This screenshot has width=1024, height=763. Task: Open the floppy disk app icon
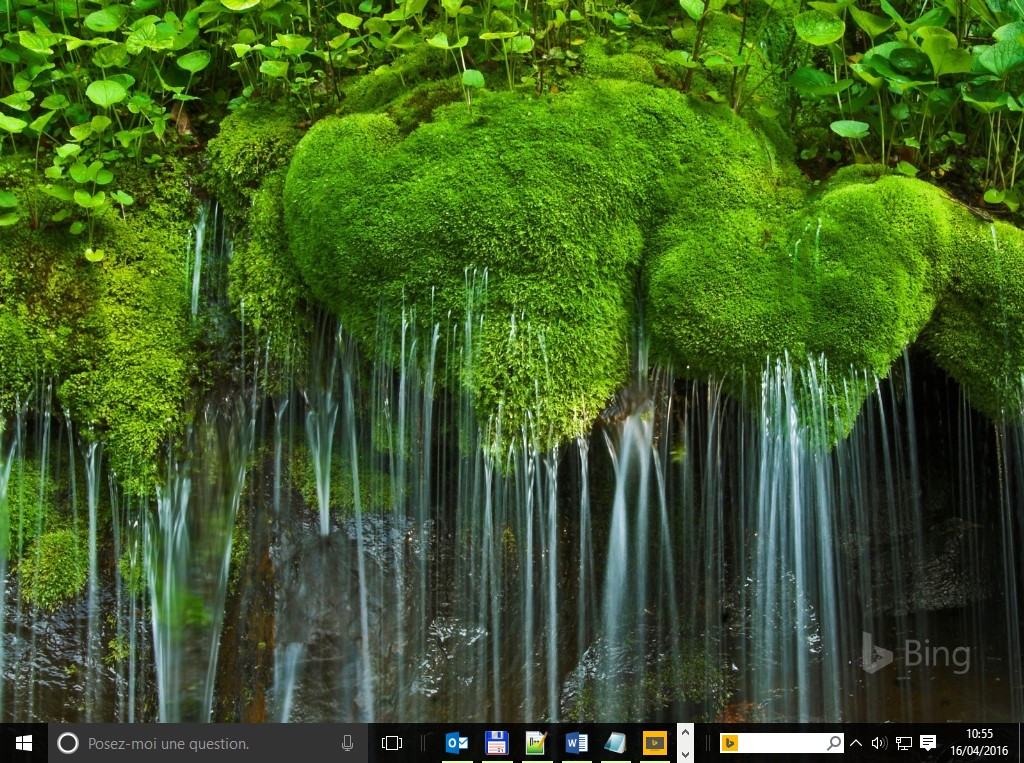click(496, 743)
